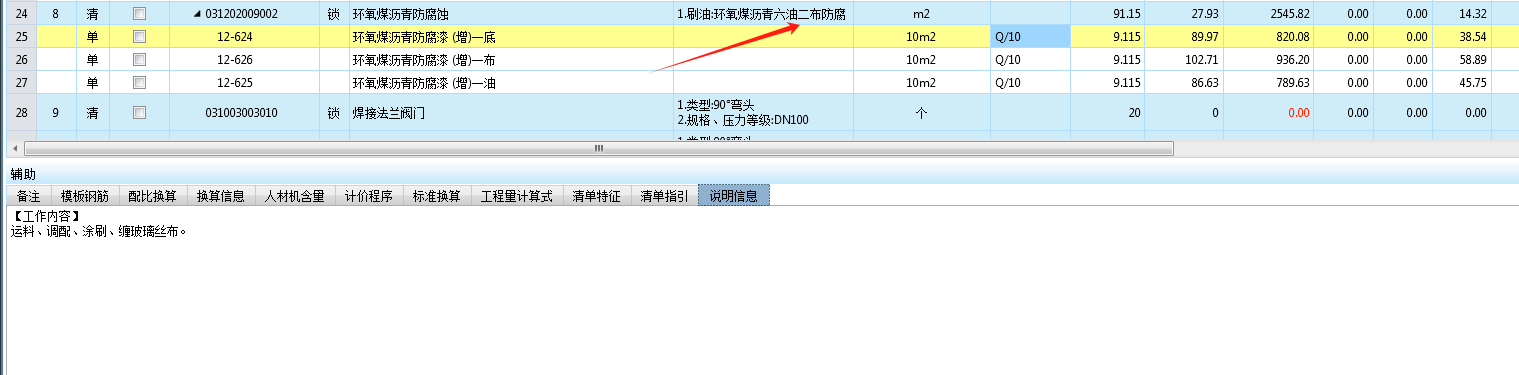This screenshot has width=1519, height=375.
Task: Click the total cell 2545.82
Action: (1268, 14)
